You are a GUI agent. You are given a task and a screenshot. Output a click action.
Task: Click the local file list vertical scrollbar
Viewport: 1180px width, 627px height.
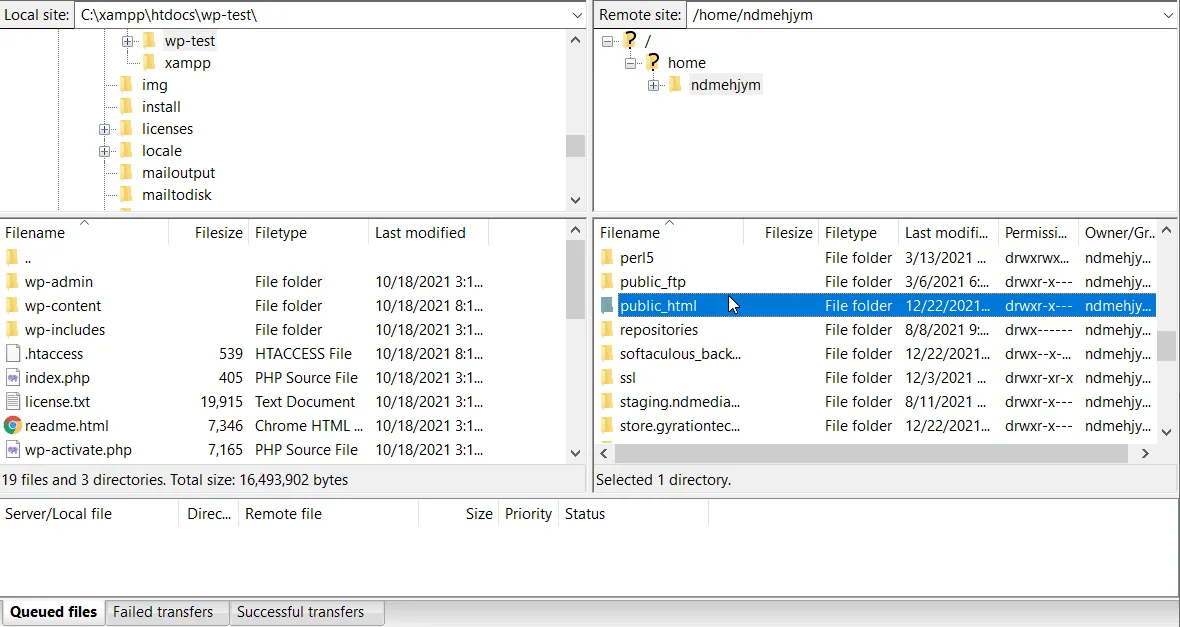click(x=576, y=280)
